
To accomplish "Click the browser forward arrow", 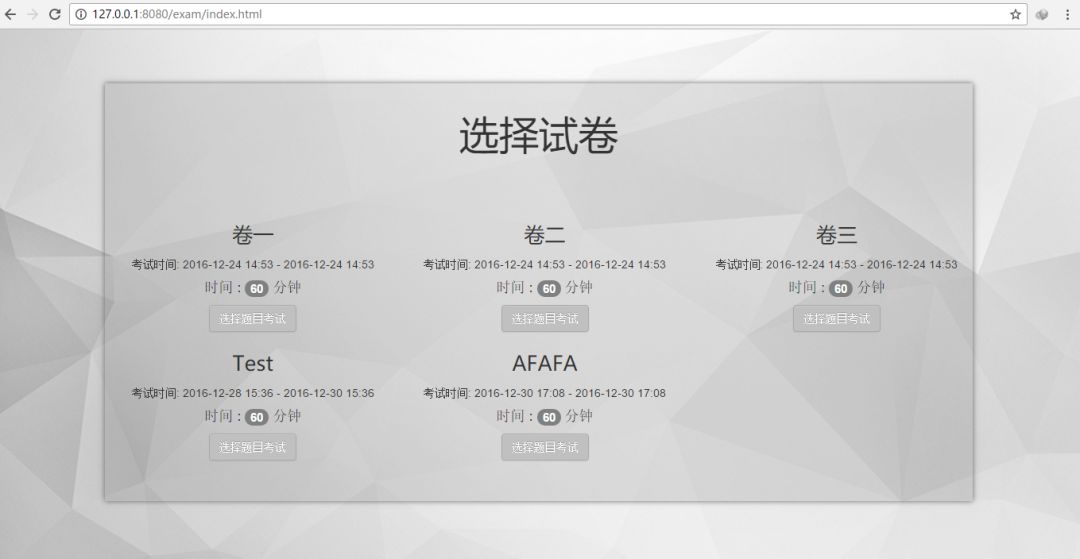I will tap(32, 14).
